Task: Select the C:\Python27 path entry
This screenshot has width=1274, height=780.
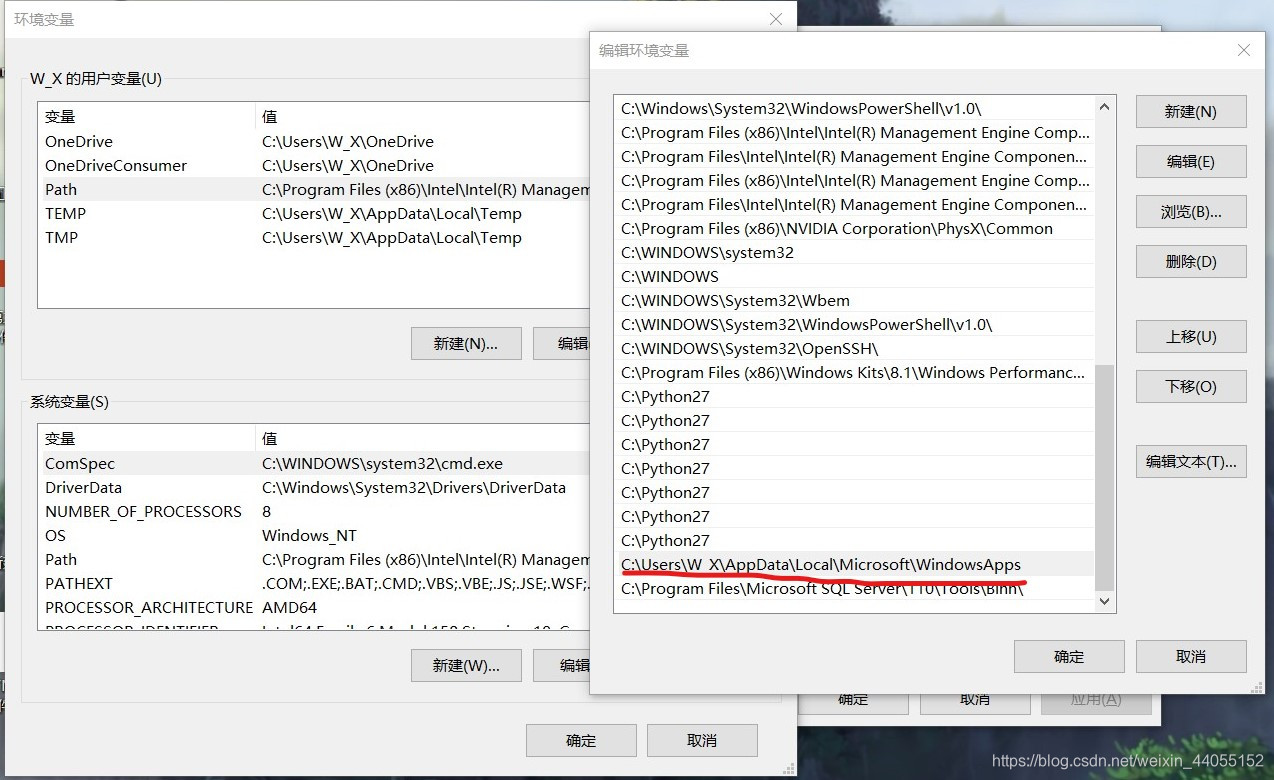Action: (665, 396)
